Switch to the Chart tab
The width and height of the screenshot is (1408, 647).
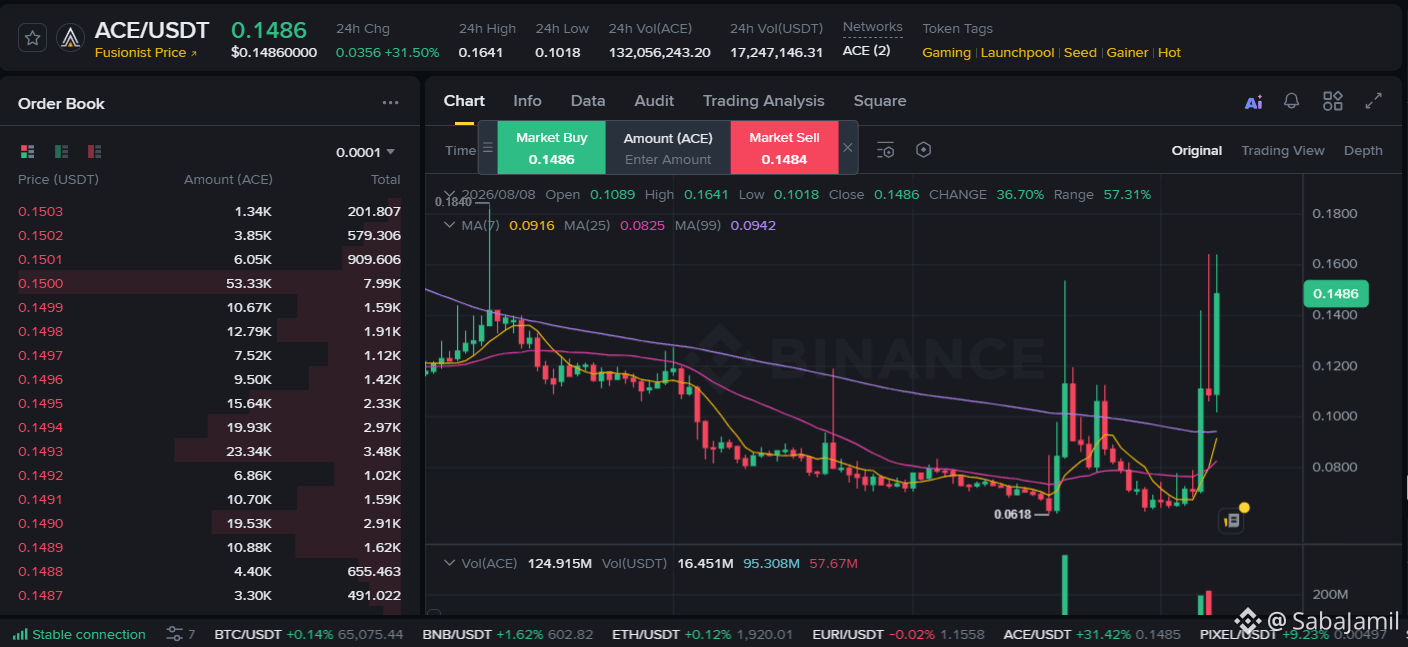pyautogui.click(x=464, y=101)
